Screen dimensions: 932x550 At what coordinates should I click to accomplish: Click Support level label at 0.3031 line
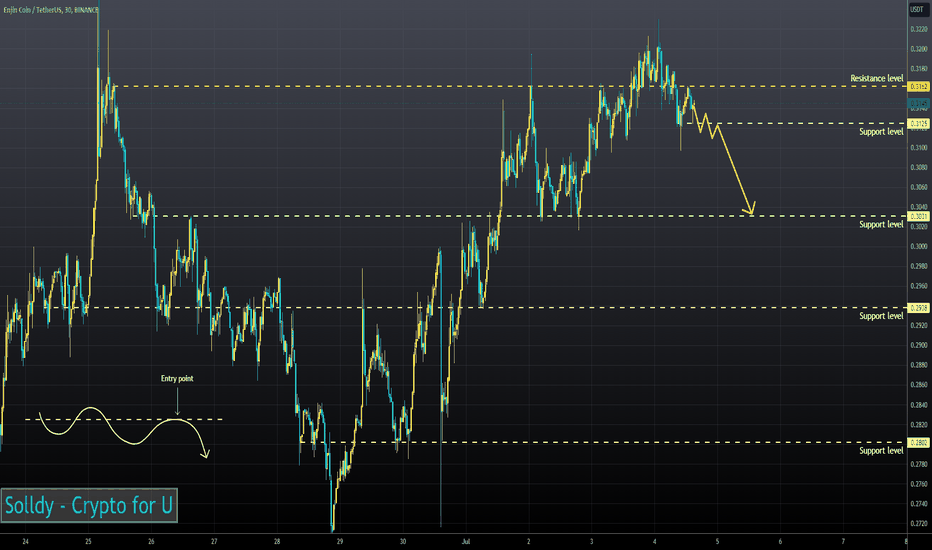[881, 224]
